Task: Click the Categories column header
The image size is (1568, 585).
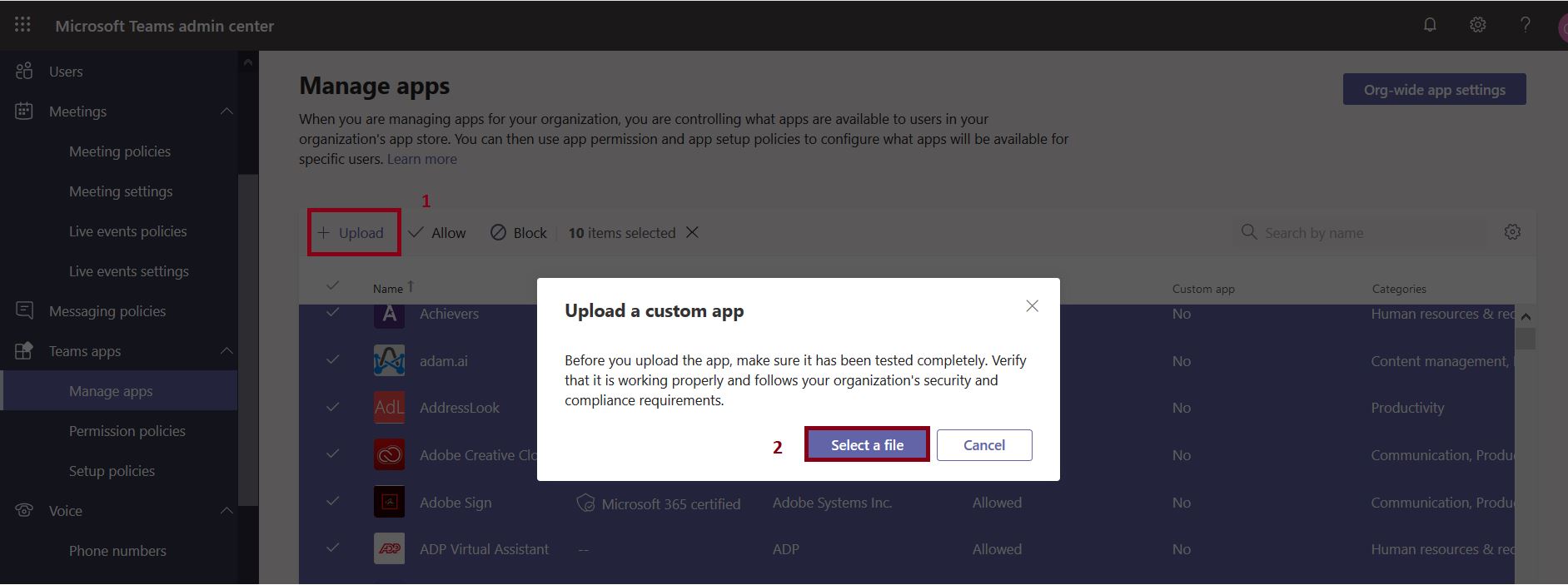Action: point(1399,289)
